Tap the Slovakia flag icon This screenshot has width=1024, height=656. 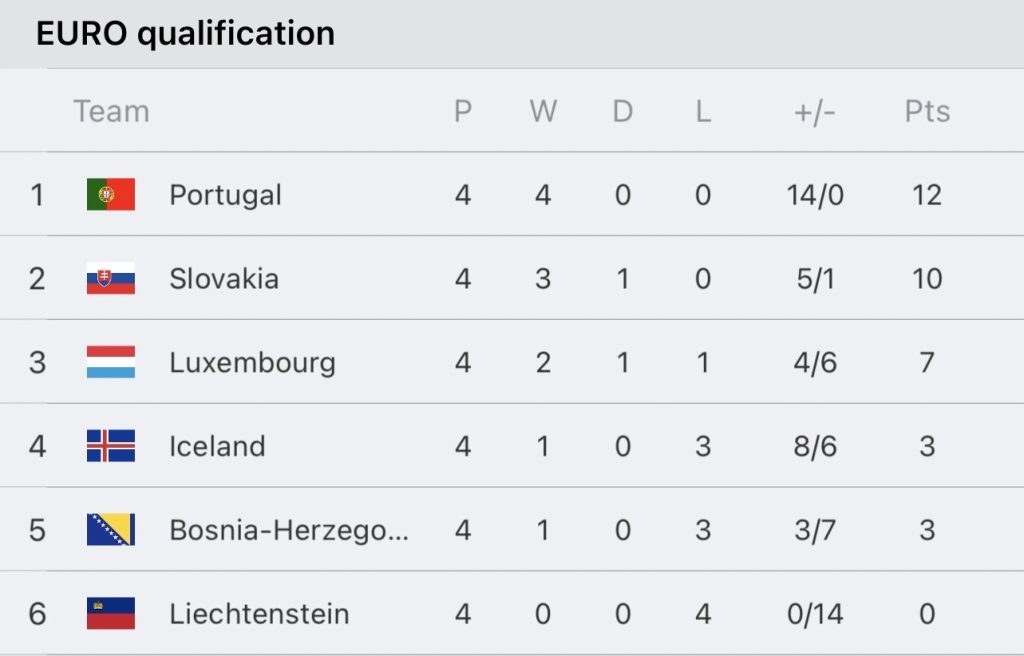(111, 278)
